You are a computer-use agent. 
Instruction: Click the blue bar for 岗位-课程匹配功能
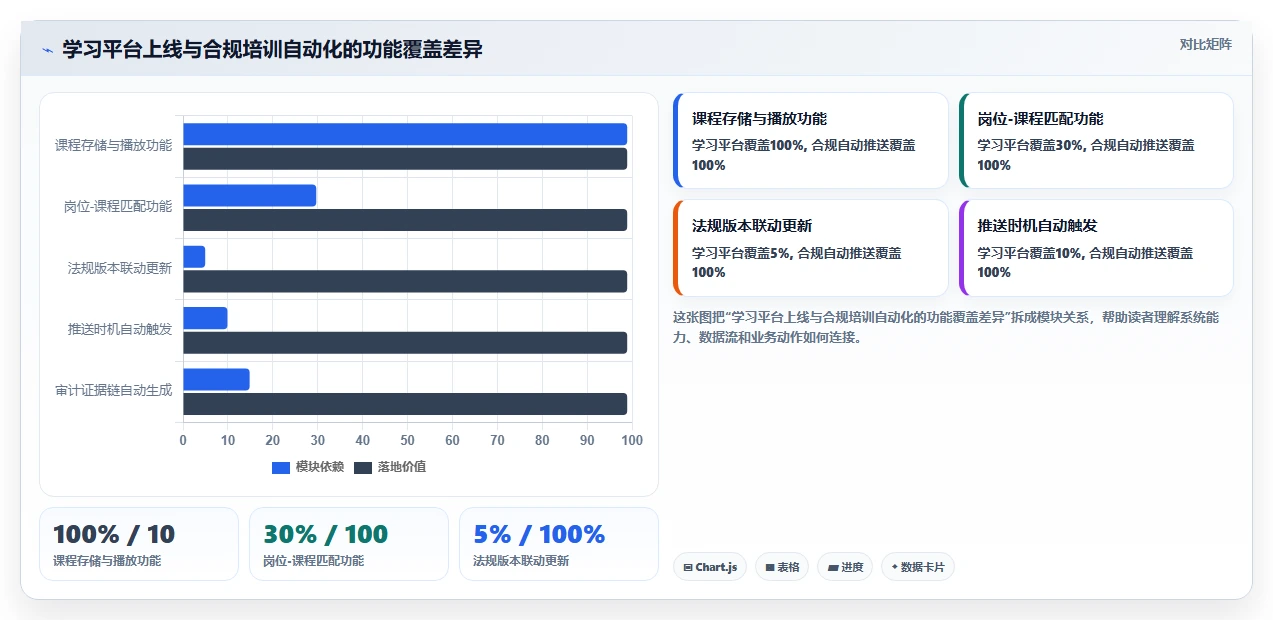[x=249, y=195]
